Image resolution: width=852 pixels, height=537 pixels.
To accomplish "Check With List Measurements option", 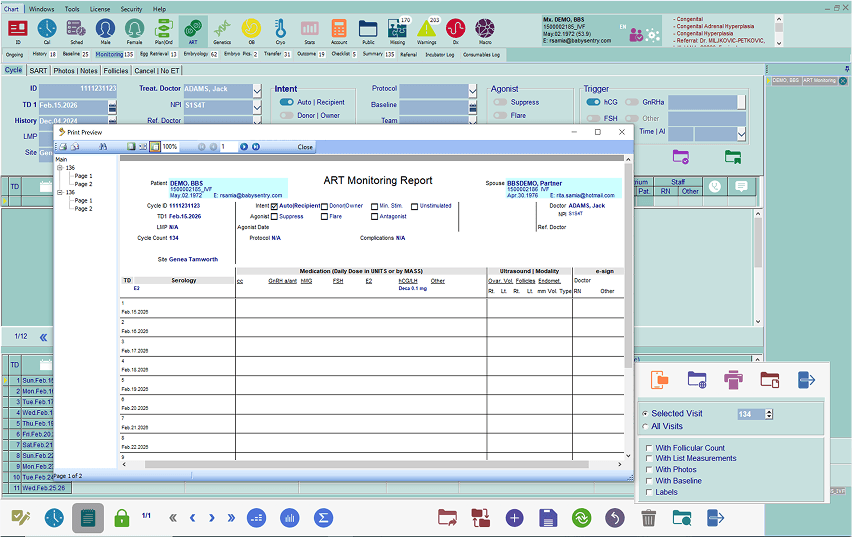I will coord(649,458).
